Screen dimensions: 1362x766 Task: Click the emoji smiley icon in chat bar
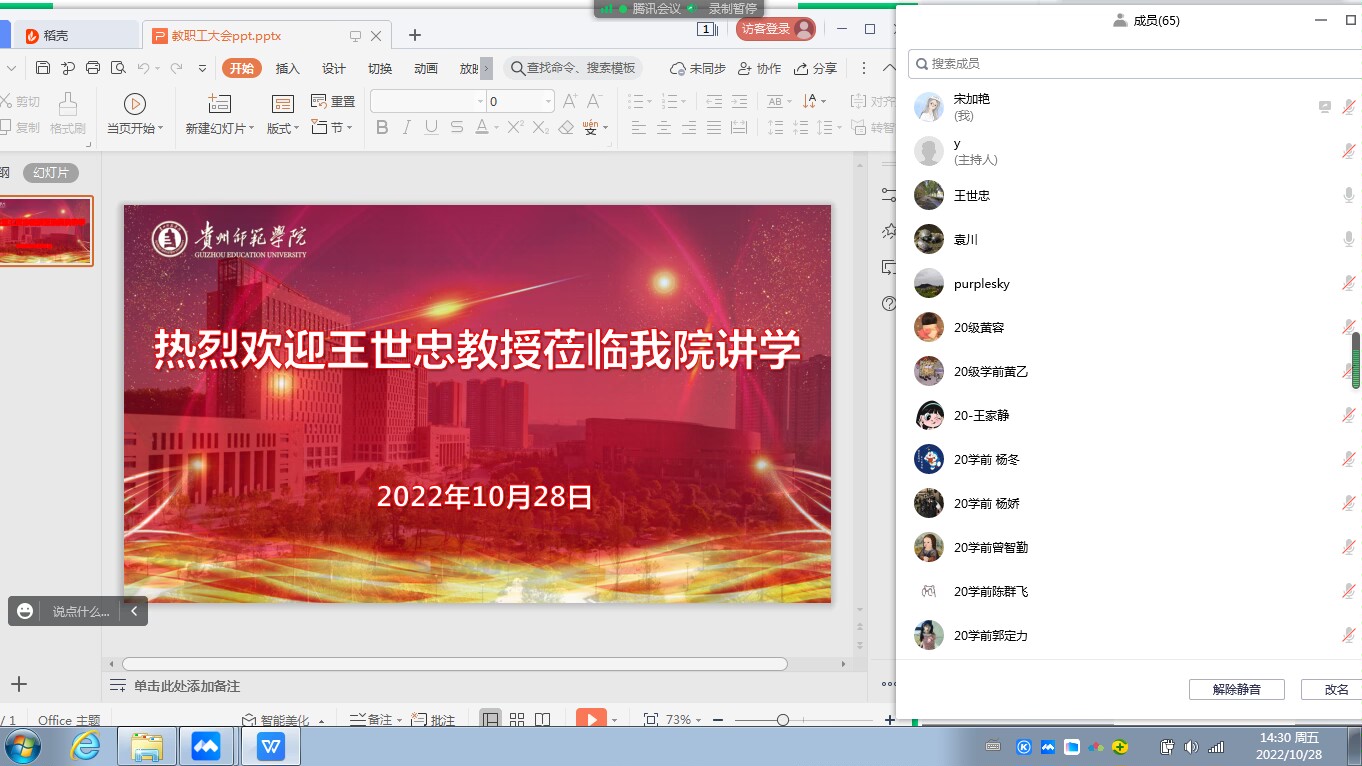tap(25, 611)
